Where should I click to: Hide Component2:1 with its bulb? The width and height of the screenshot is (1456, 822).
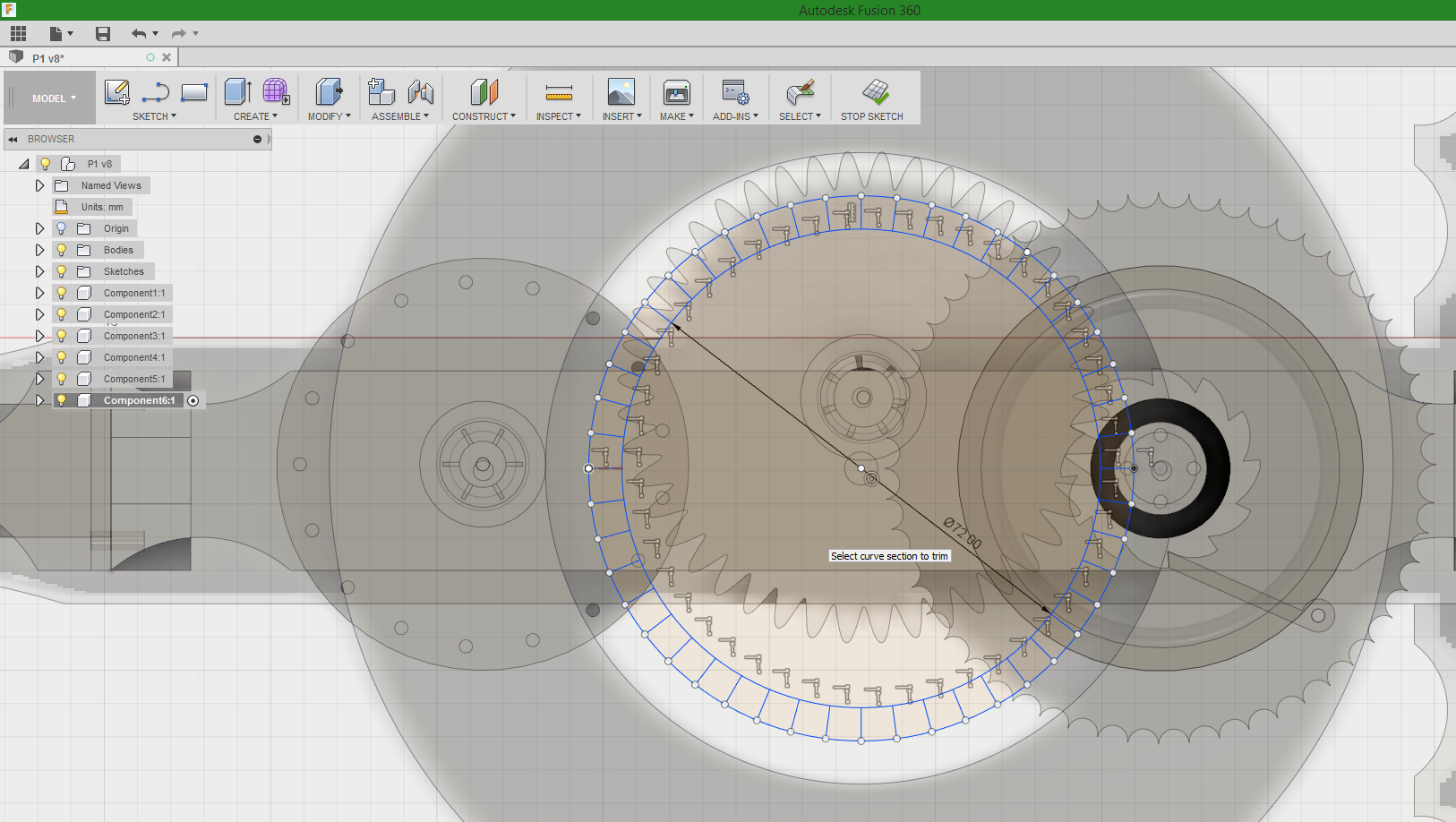click(61, 314)
